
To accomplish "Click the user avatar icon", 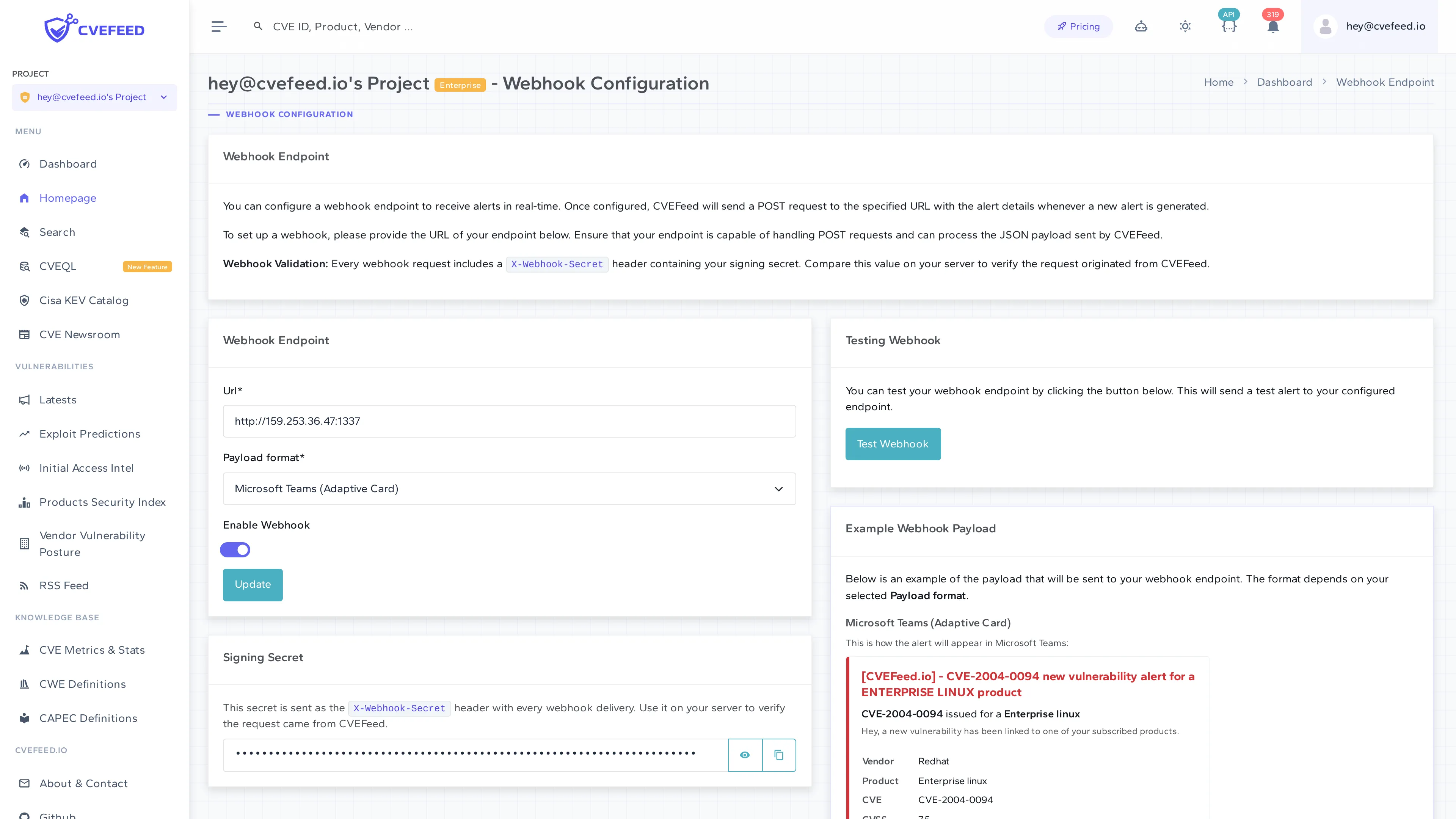I will tap(1325, 27).
